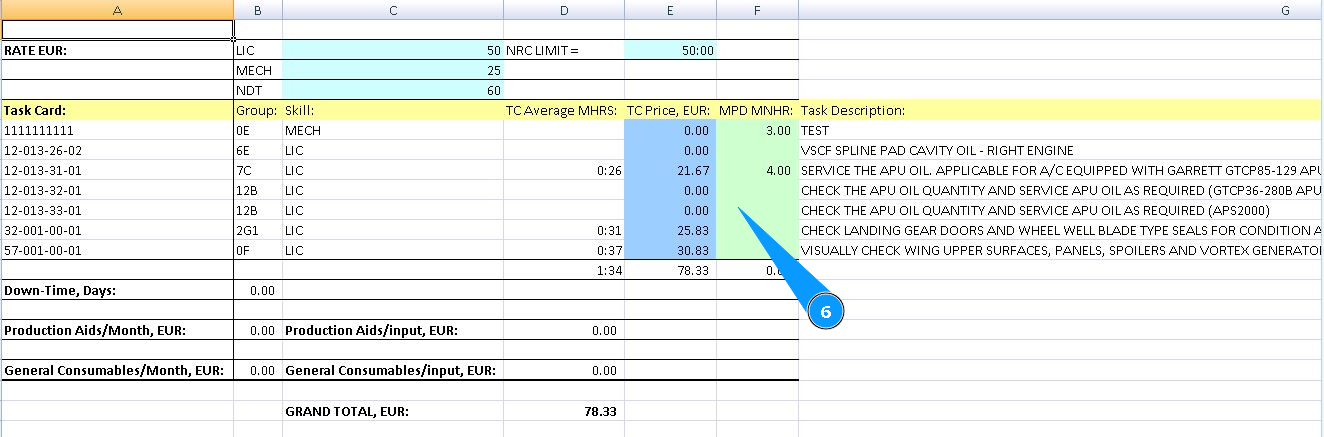Select task card 32-001-00-01
Image resolution: width=1324 pixels, height=437 pixels.
pyautogui.click(x=117, y=230)
